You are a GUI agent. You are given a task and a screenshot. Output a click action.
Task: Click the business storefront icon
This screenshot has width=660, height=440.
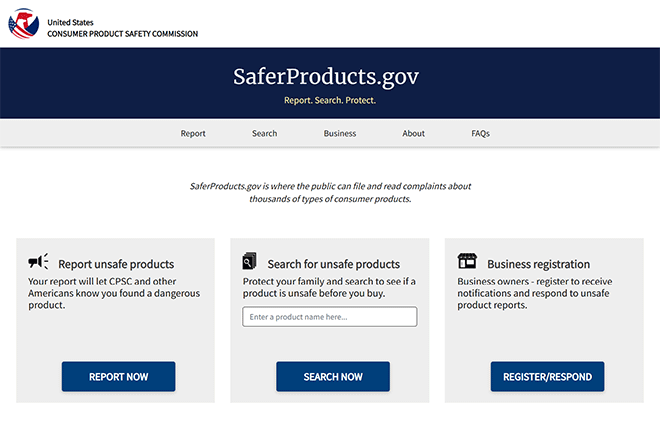pos(467,262)
